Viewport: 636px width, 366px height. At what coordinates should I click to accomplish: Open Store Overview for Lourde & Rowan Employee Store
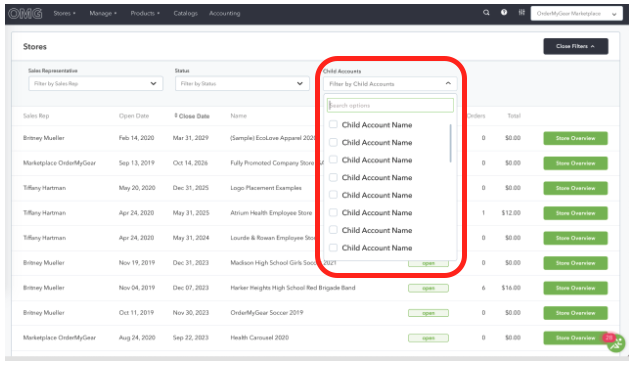(576, 238)
